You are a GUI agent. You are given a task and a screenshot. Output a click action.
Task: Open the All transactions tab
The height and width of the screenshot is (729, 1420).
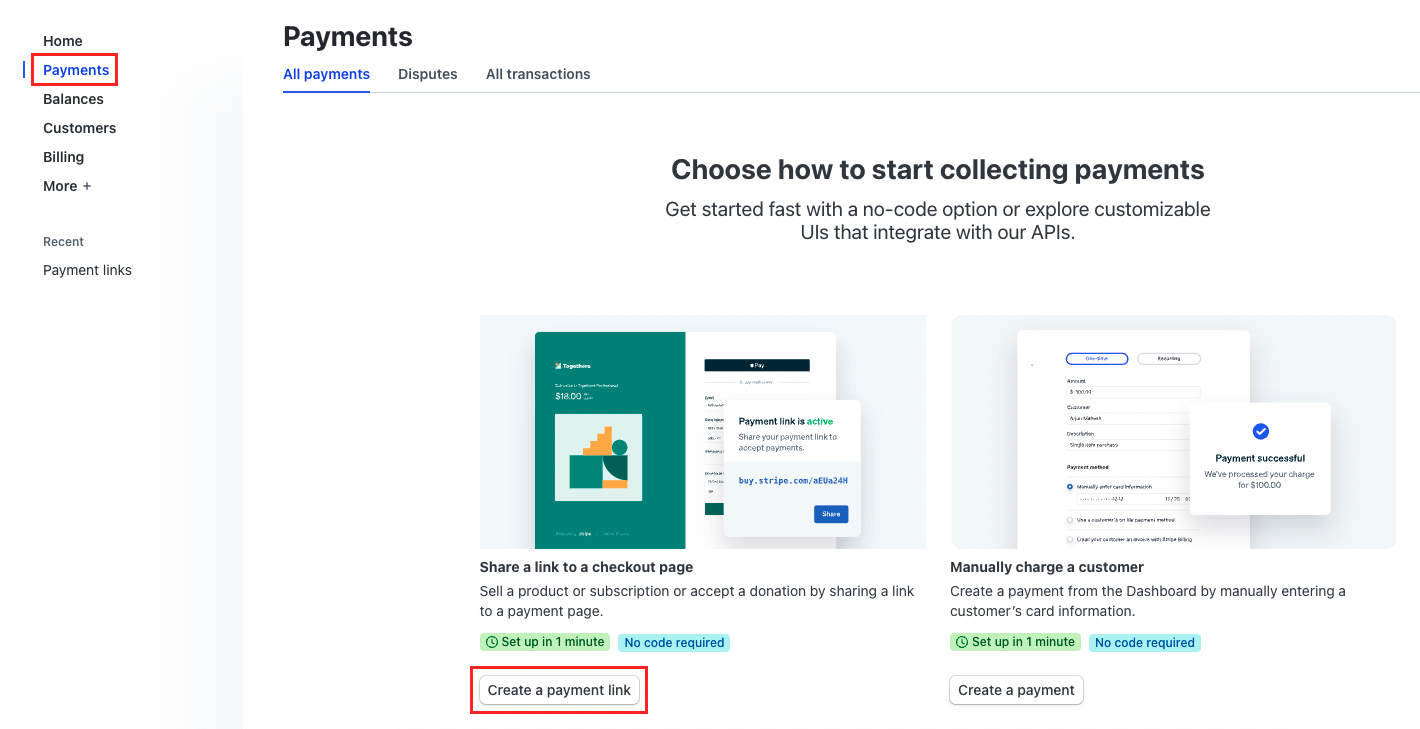click(538, 74)
